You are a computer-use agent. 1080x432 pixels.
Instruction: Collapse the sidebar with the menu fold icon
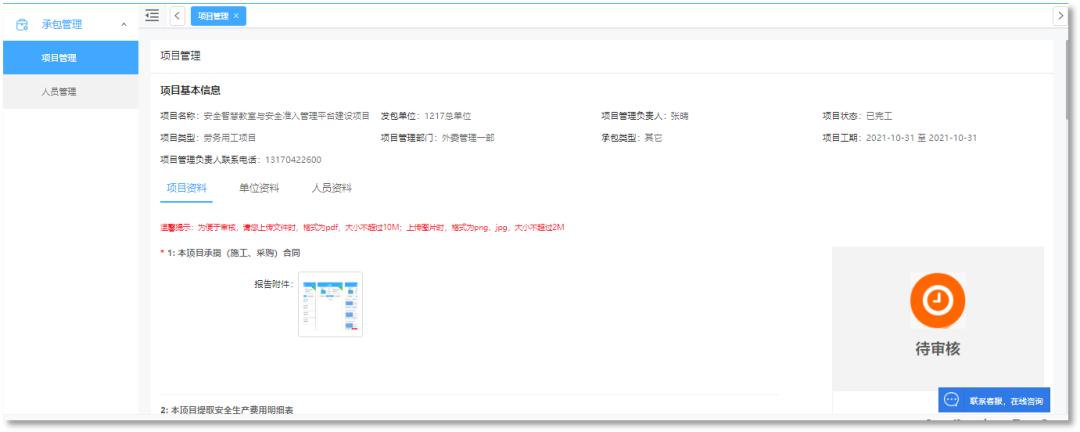click(x=152, y=15)
